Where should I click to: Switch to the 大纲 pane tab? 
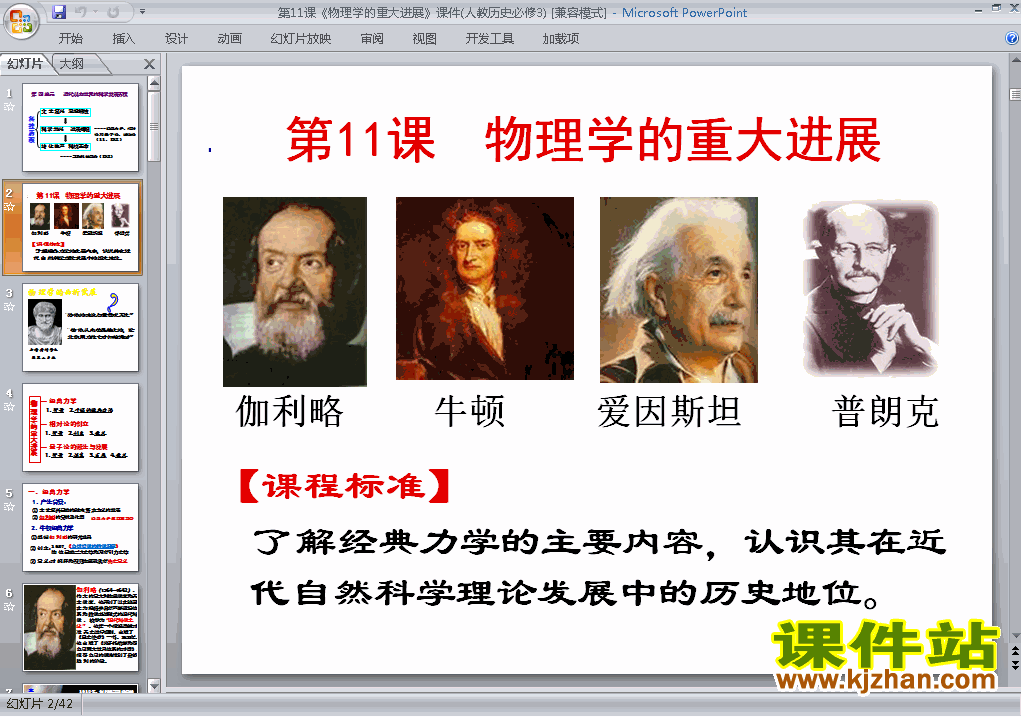[72, 64]
